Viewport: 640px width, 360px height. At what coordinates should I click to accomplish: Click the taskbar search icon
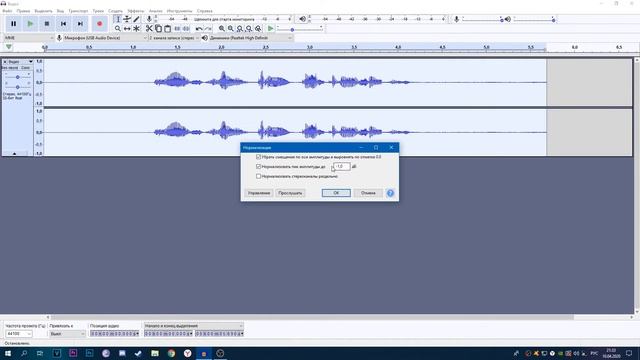pyautogui.click(x=24, y=353)
